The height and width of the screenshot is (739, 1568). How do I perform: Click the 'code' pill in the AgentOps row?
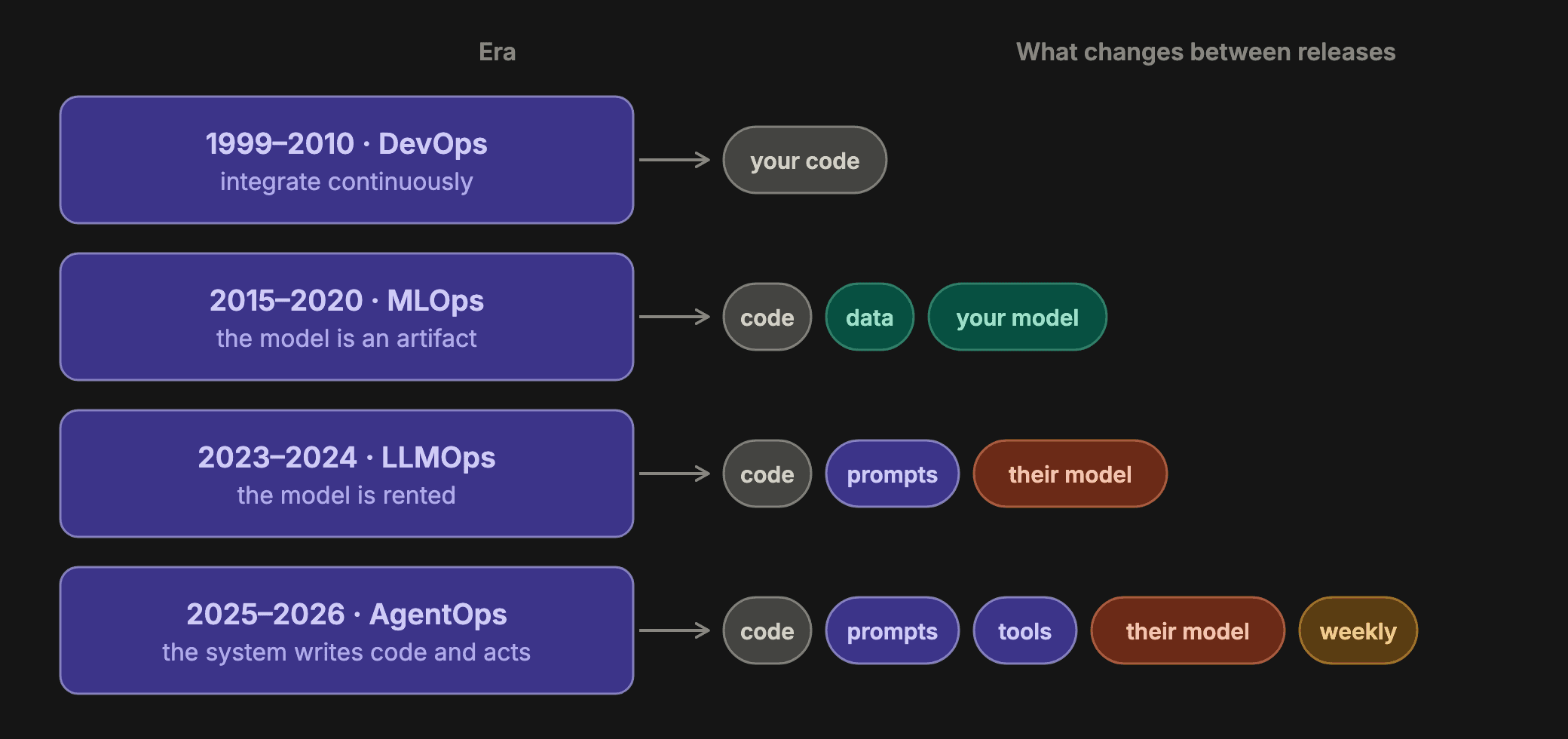pyautogui.click(x=767, y=630)
